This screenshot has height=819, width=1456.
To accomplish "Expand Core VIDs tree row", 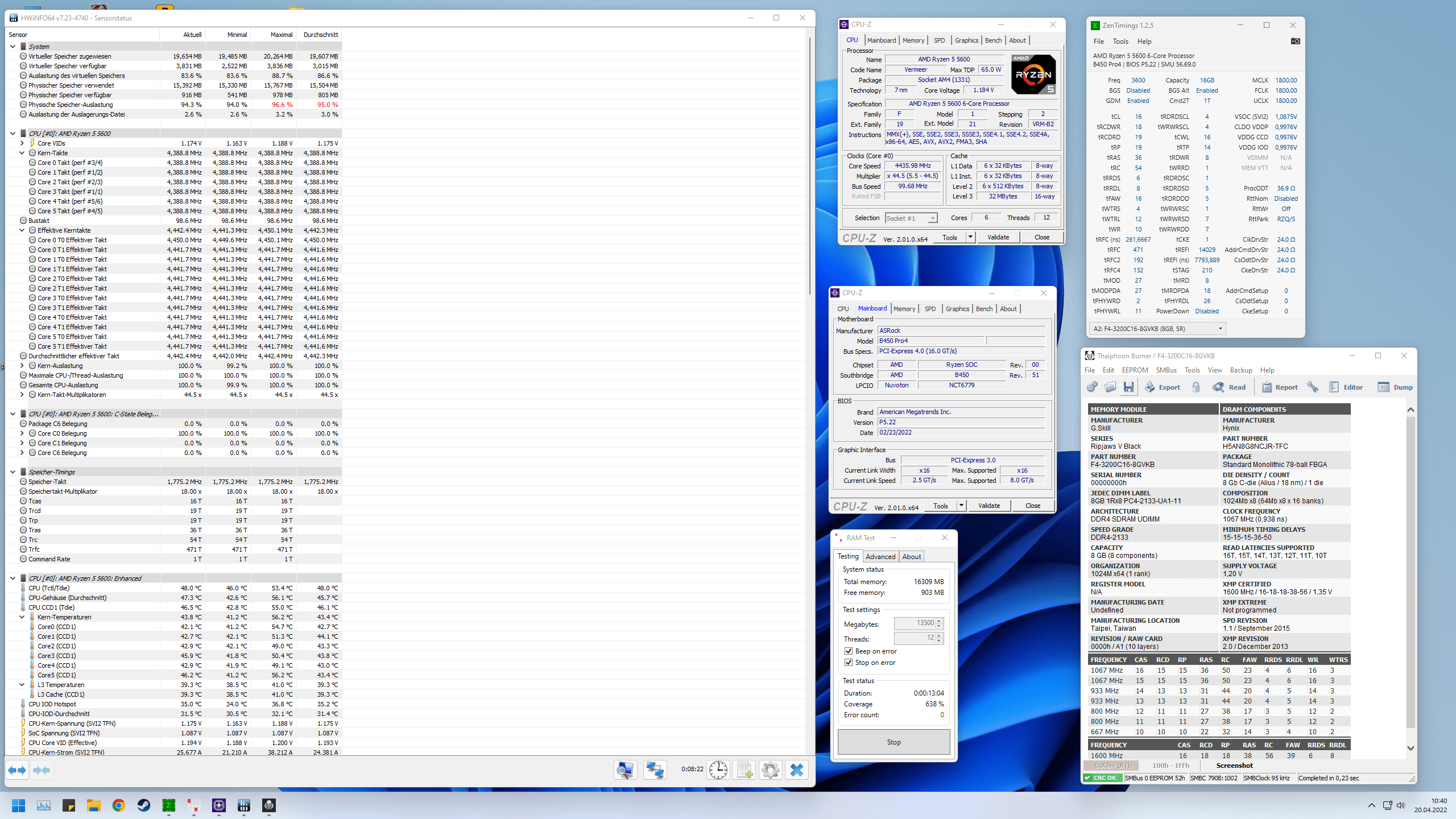I will point(22,143).
